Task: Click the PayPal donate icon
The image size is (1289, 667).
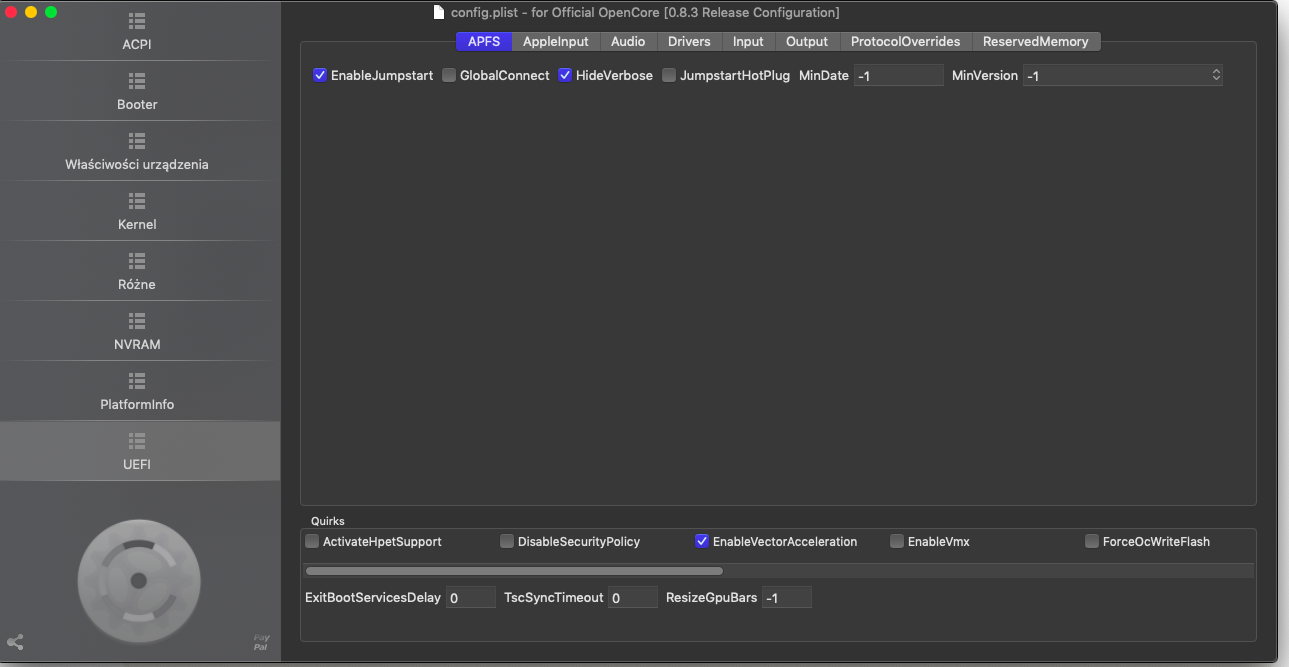Action: click(261, 642)
